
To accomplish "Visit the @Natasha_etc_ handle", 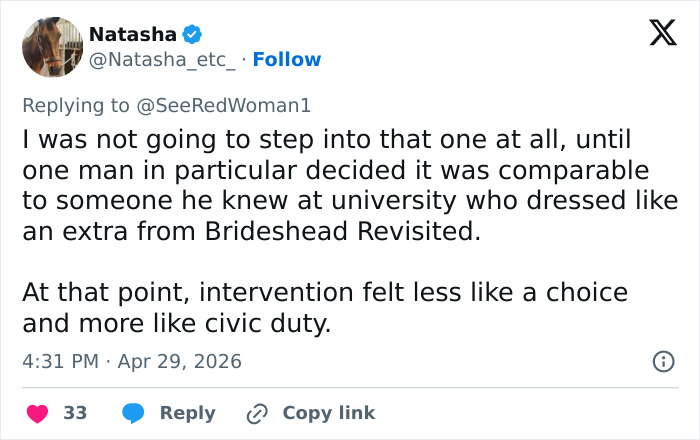I will 163,60.
